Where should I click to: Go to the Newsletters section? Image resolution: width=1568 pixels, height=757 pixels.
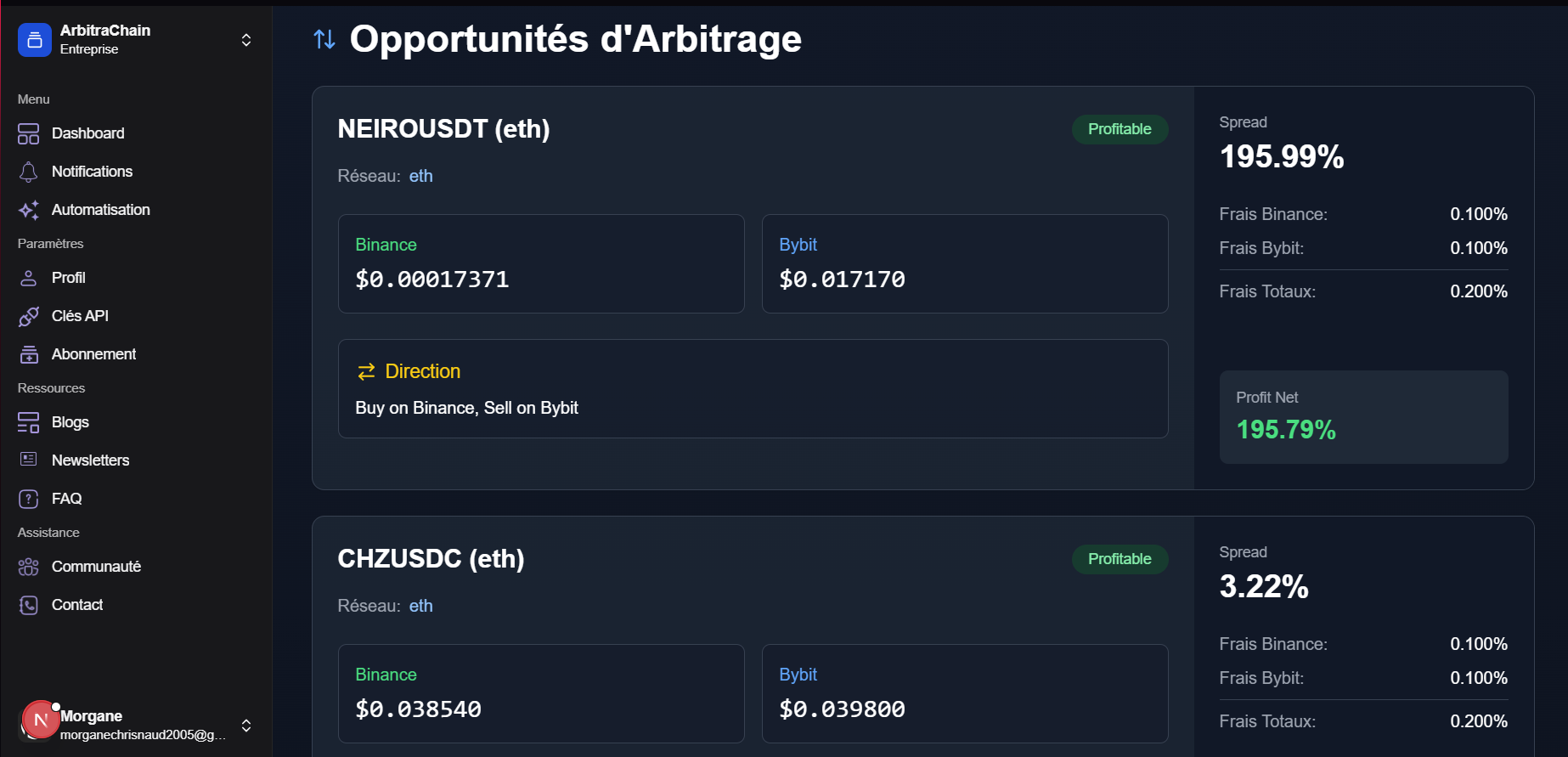pos(90,460)
